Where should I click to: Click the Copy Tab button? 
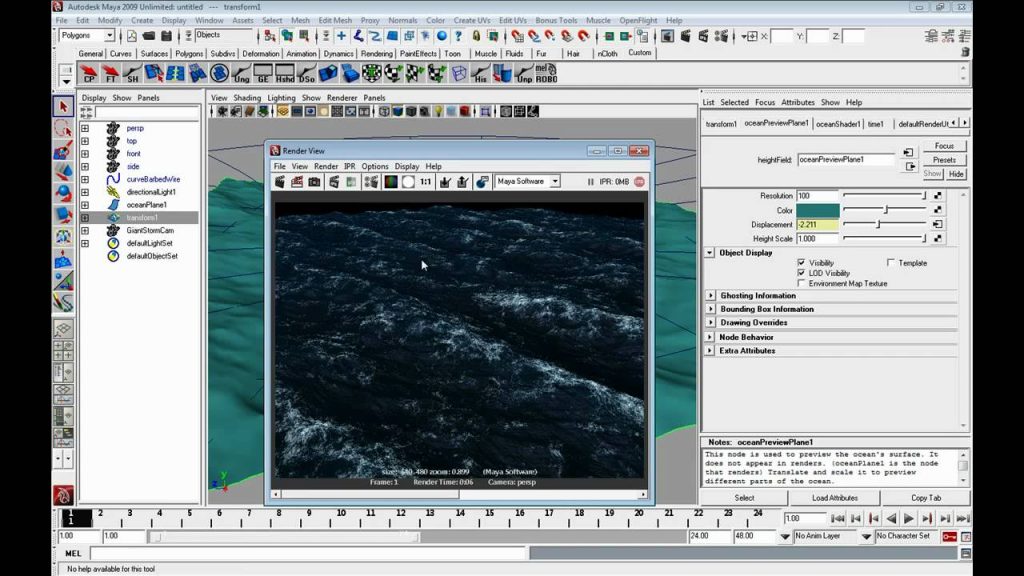[926, 498]
